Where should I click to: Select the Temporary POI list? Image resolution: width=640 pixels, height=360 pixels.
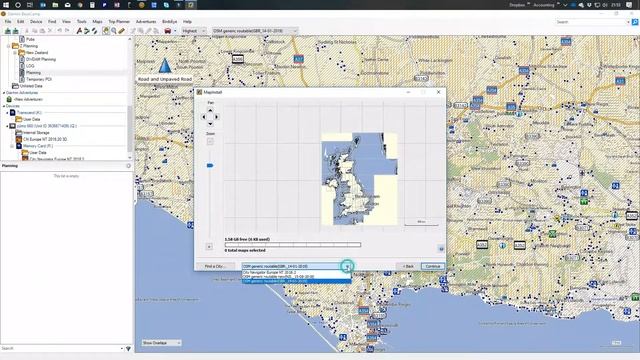tap(39, 79)
